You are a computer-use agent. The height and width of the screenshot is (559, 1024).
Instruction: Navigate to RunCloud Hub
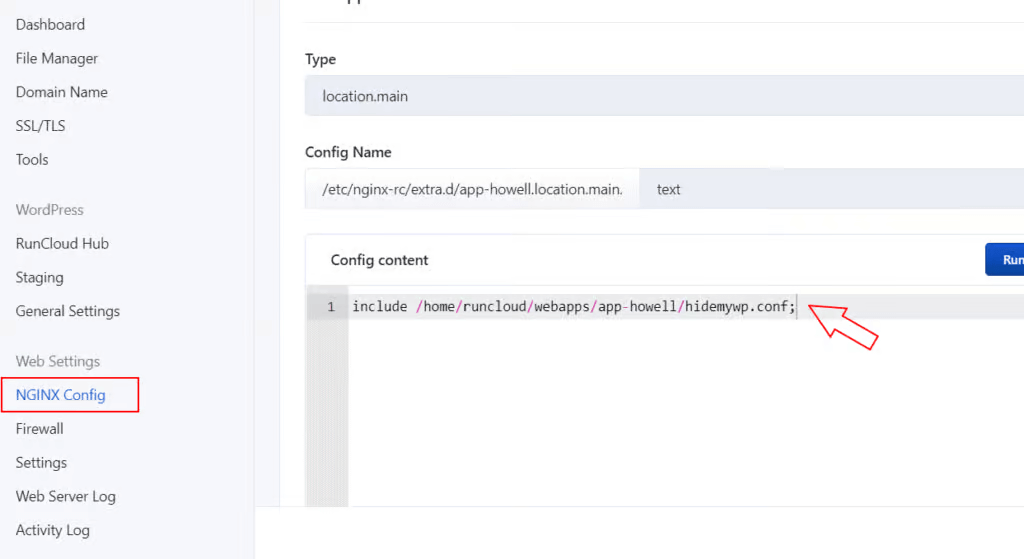[62, 244]
